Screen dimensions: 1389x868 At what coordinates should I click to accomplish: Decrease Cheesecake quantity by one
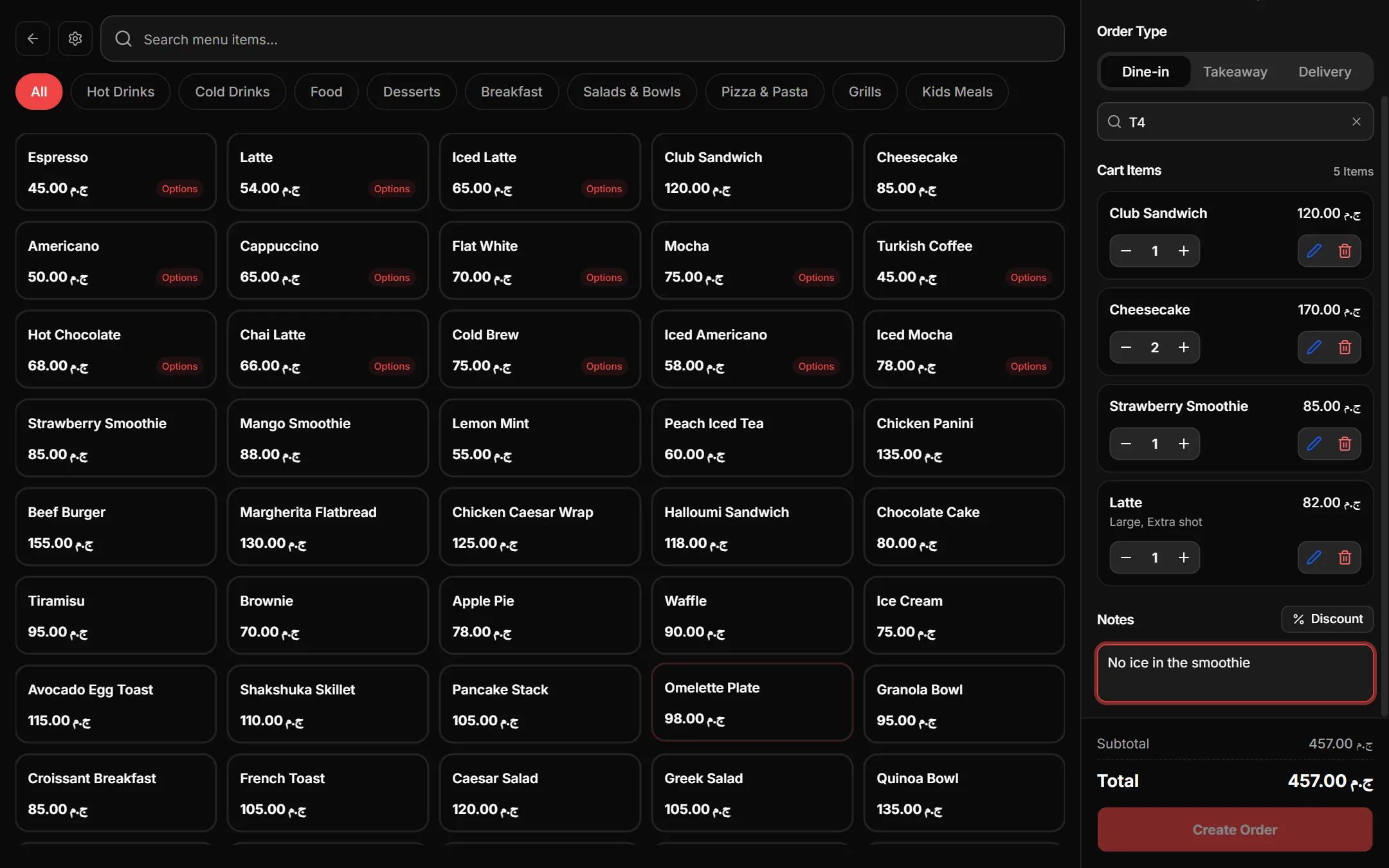pyautogui.click(x=1126, y=347)
